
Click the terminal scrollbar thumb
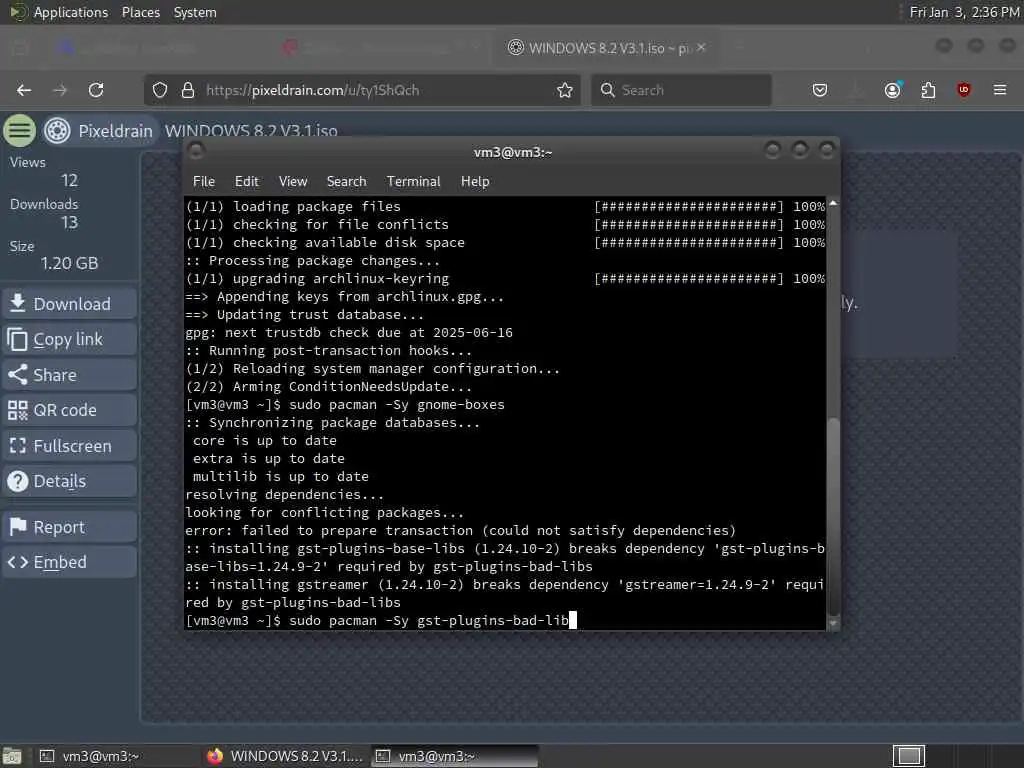pyautogui.click(x=833, y=514)
